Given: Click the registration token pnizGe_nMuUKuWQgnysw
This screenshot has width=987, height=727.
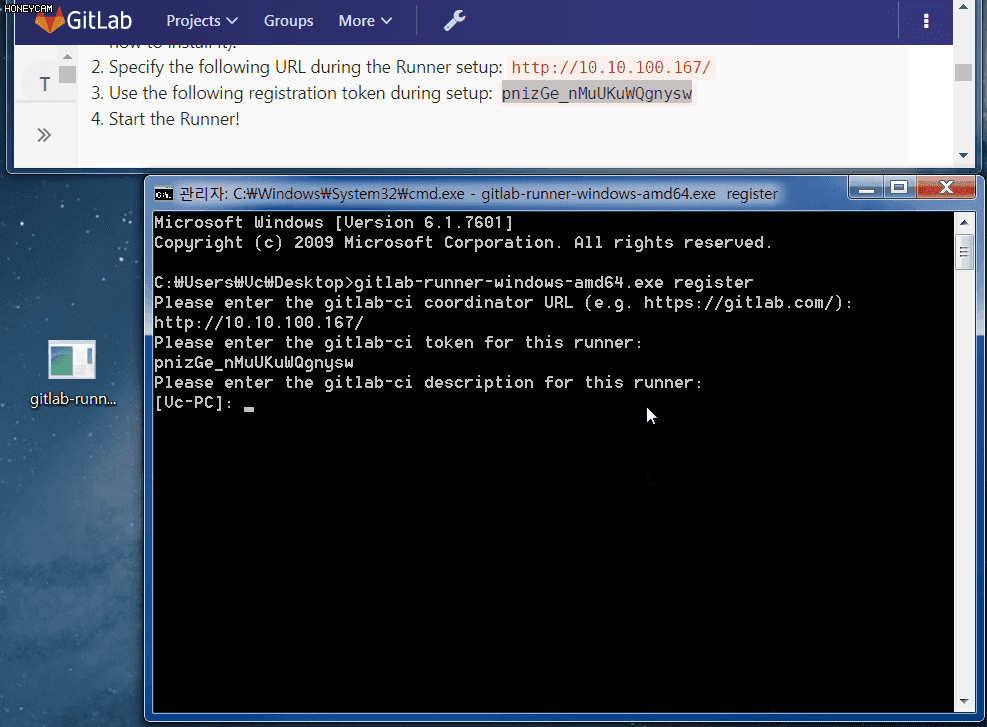Looking at the screenshot, I should (597, 94).
